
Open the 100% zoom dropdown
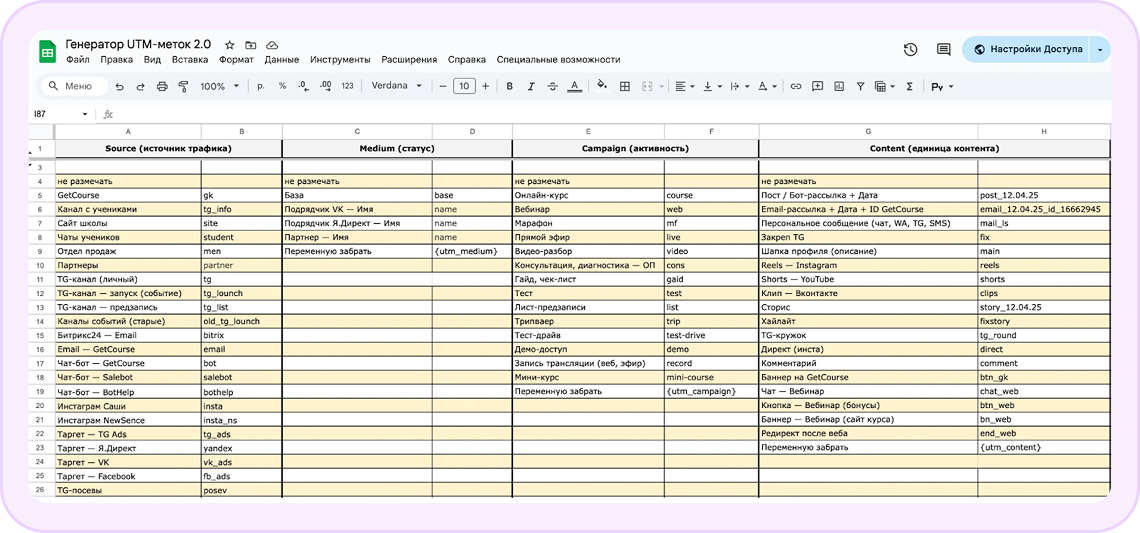219,87
